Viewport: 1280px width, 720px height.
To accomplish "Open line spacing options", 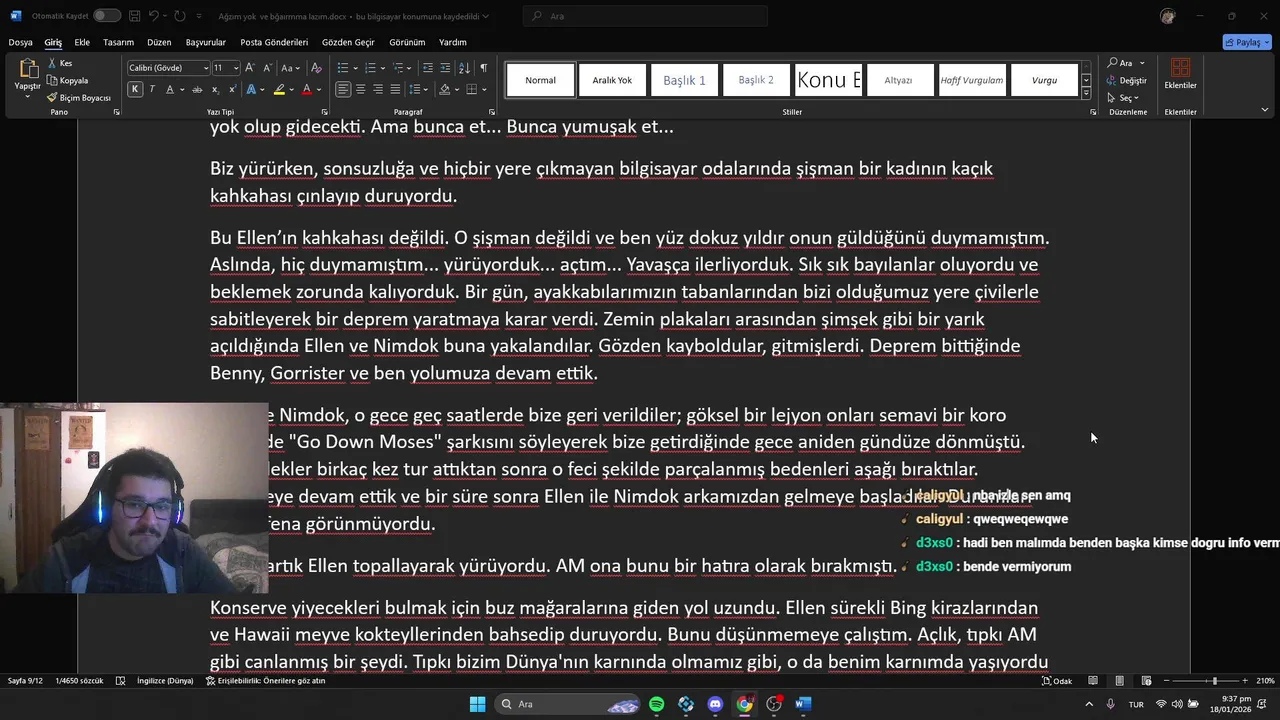I will point(418,89).
